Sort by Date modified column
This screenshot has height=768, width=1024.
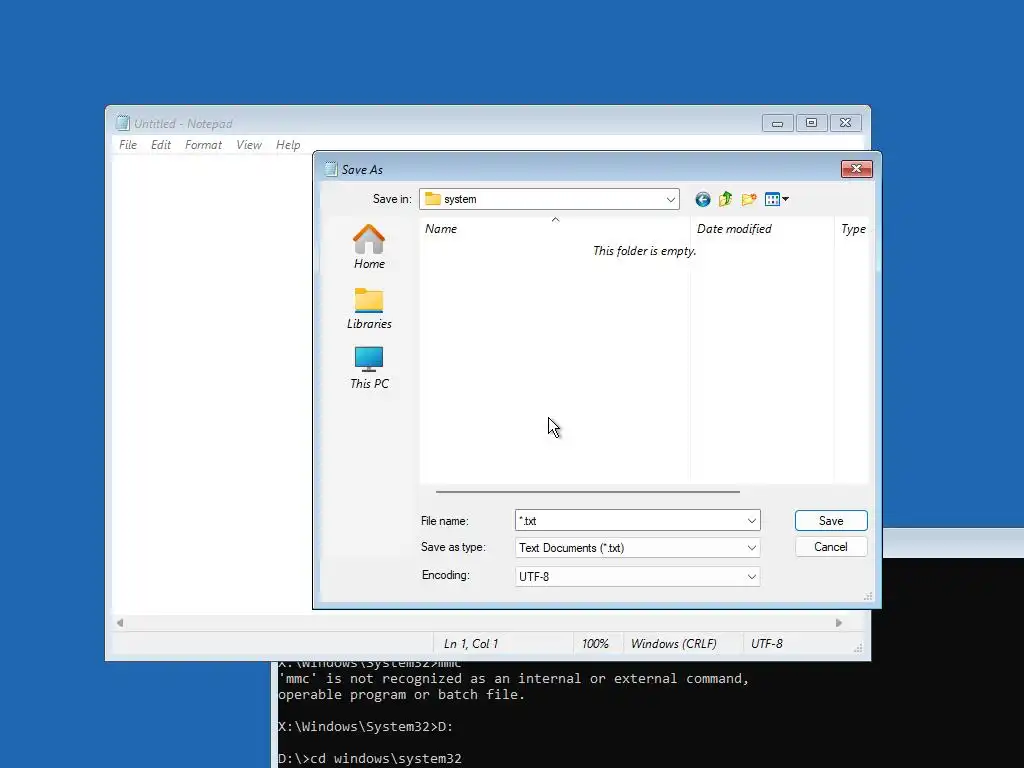click(761, 229)
